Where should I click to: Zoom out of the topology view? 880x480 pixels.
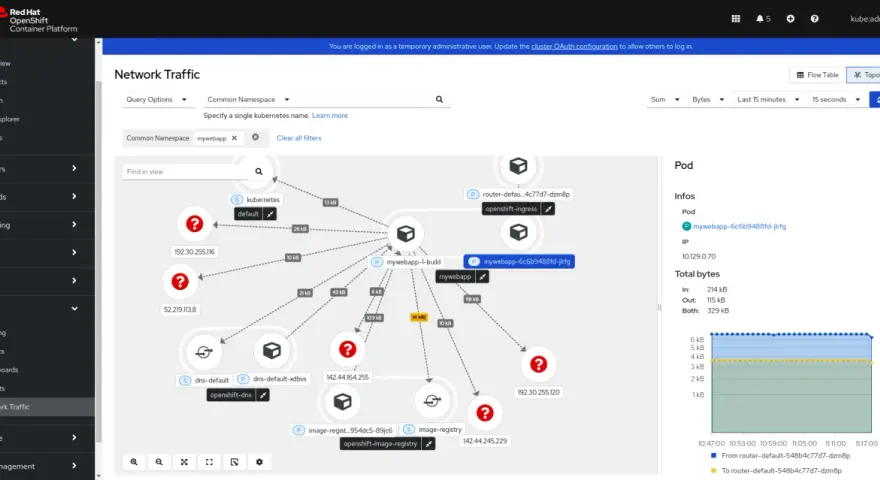coord(159,462)
